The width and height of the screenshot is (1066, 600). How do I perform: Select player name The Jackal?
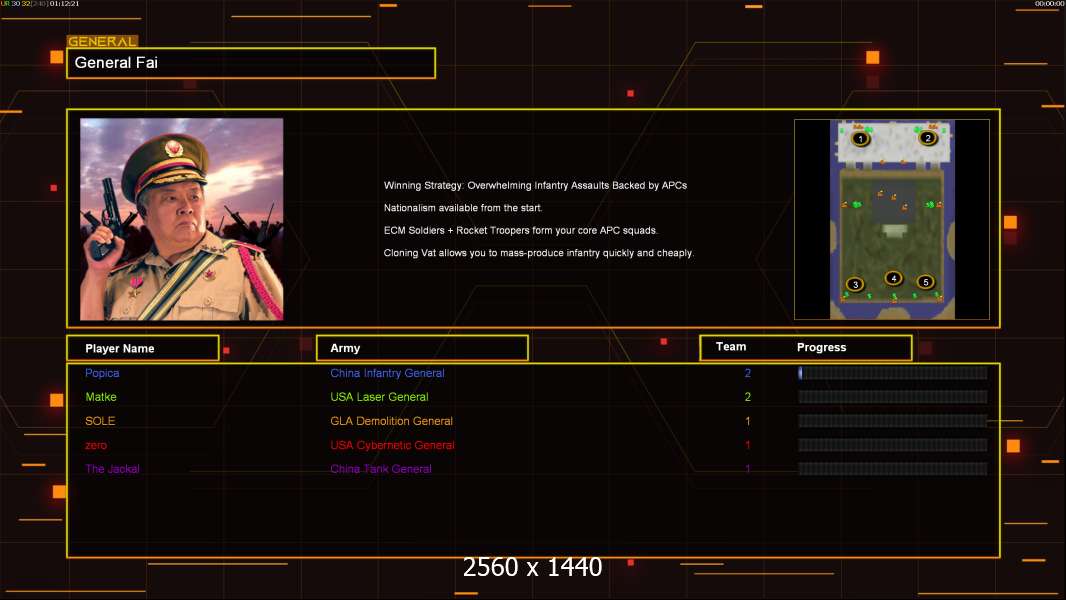point(112,469)
